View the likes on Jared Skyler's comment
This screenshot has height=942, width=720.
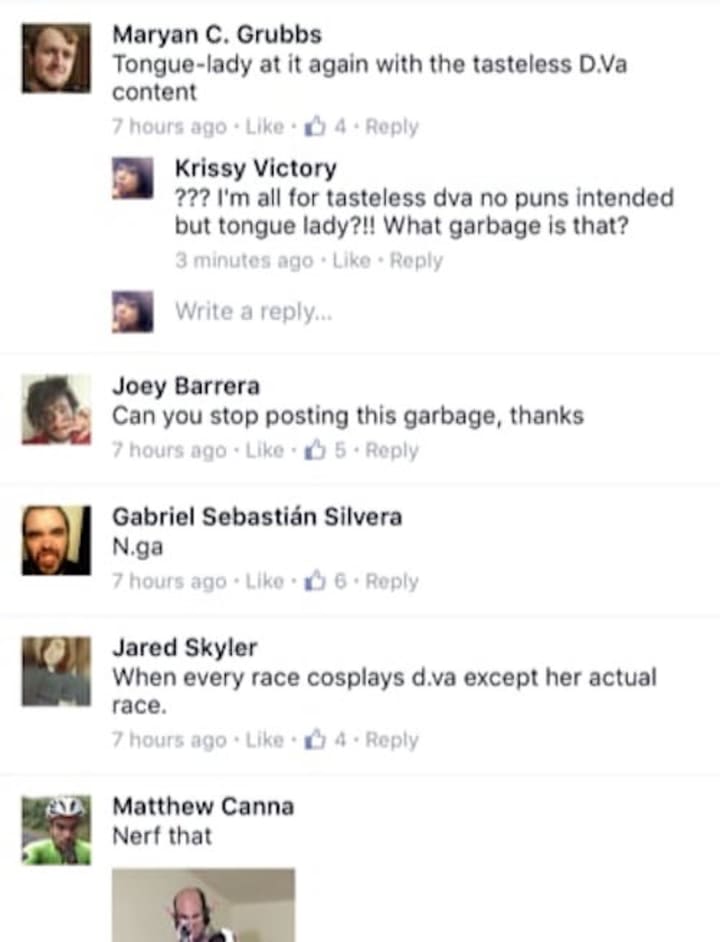coord(325,740)
